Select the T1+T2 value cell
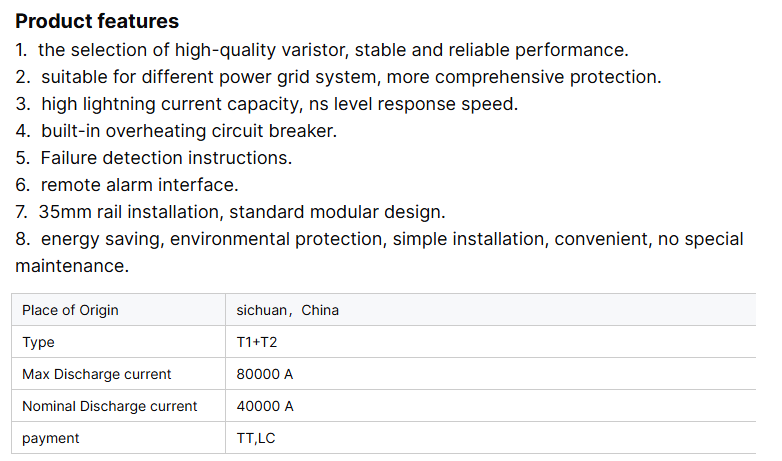 tap(256, 342)
